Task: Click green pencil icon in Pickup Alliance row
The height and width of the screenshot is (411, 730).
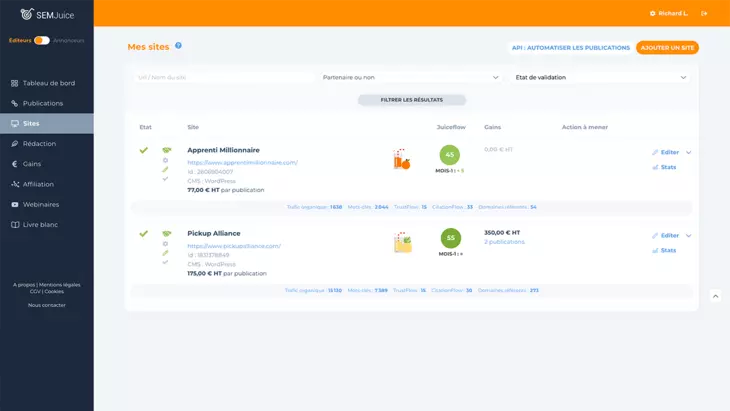Action: [165, 253]
